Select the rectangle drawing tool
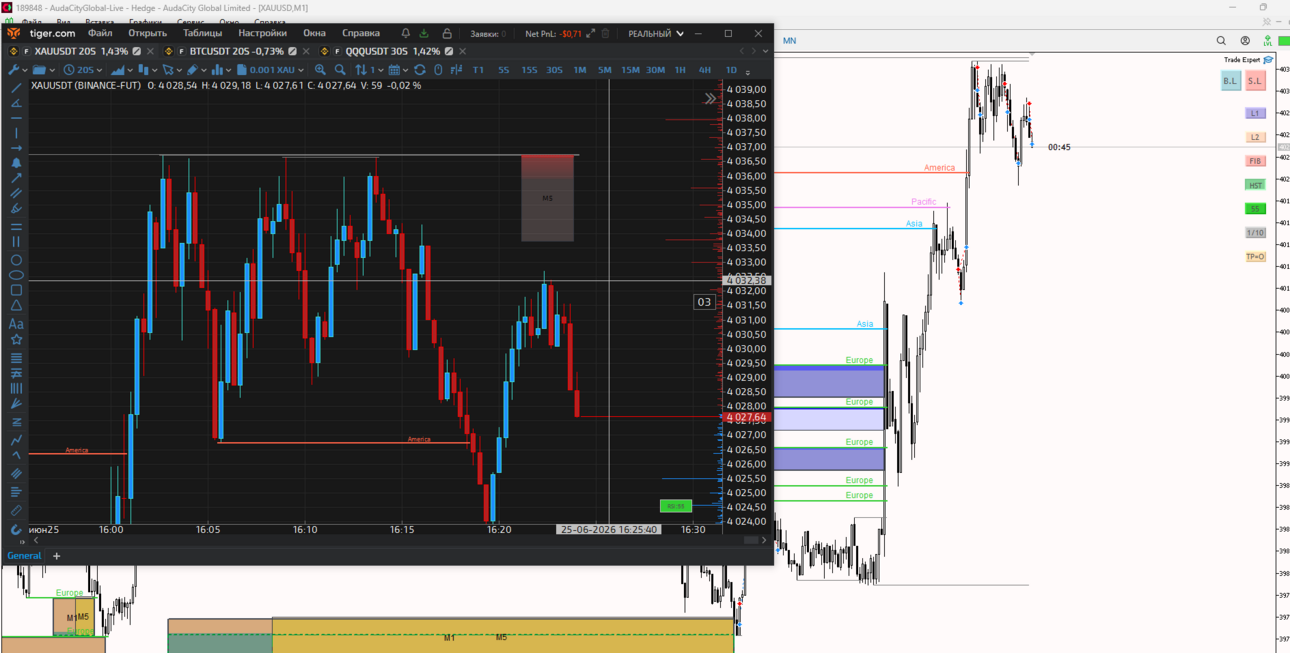Screen dimensions: 1290x653 (16, 290)
